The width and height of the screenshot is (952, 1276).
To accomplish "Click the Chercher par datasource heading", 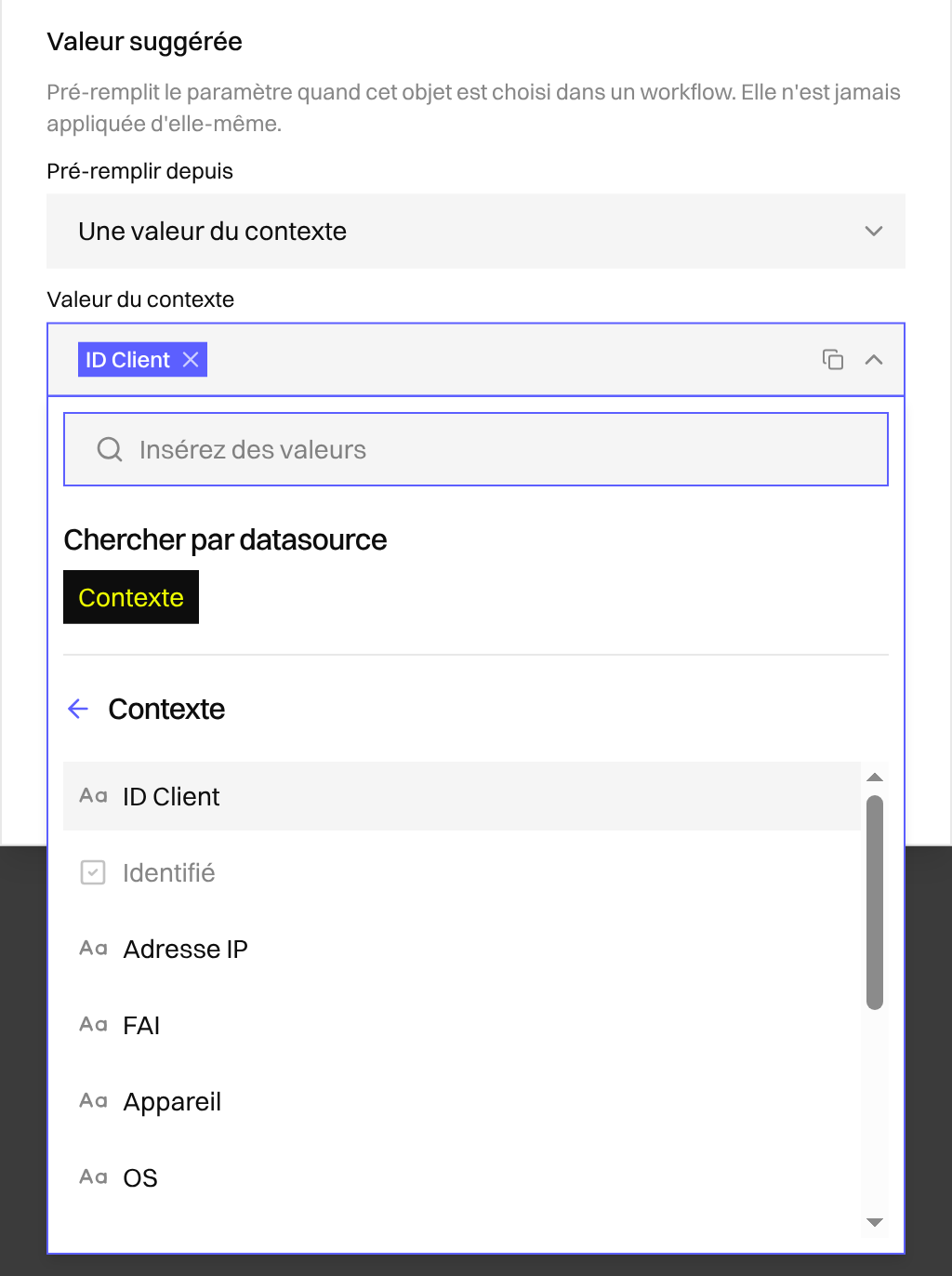I will pos(225,539).
